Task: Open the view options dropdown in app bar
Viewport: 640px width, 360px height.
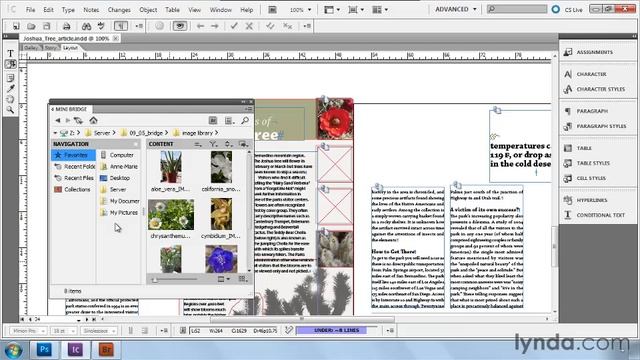Action: [x=332, y=9]
